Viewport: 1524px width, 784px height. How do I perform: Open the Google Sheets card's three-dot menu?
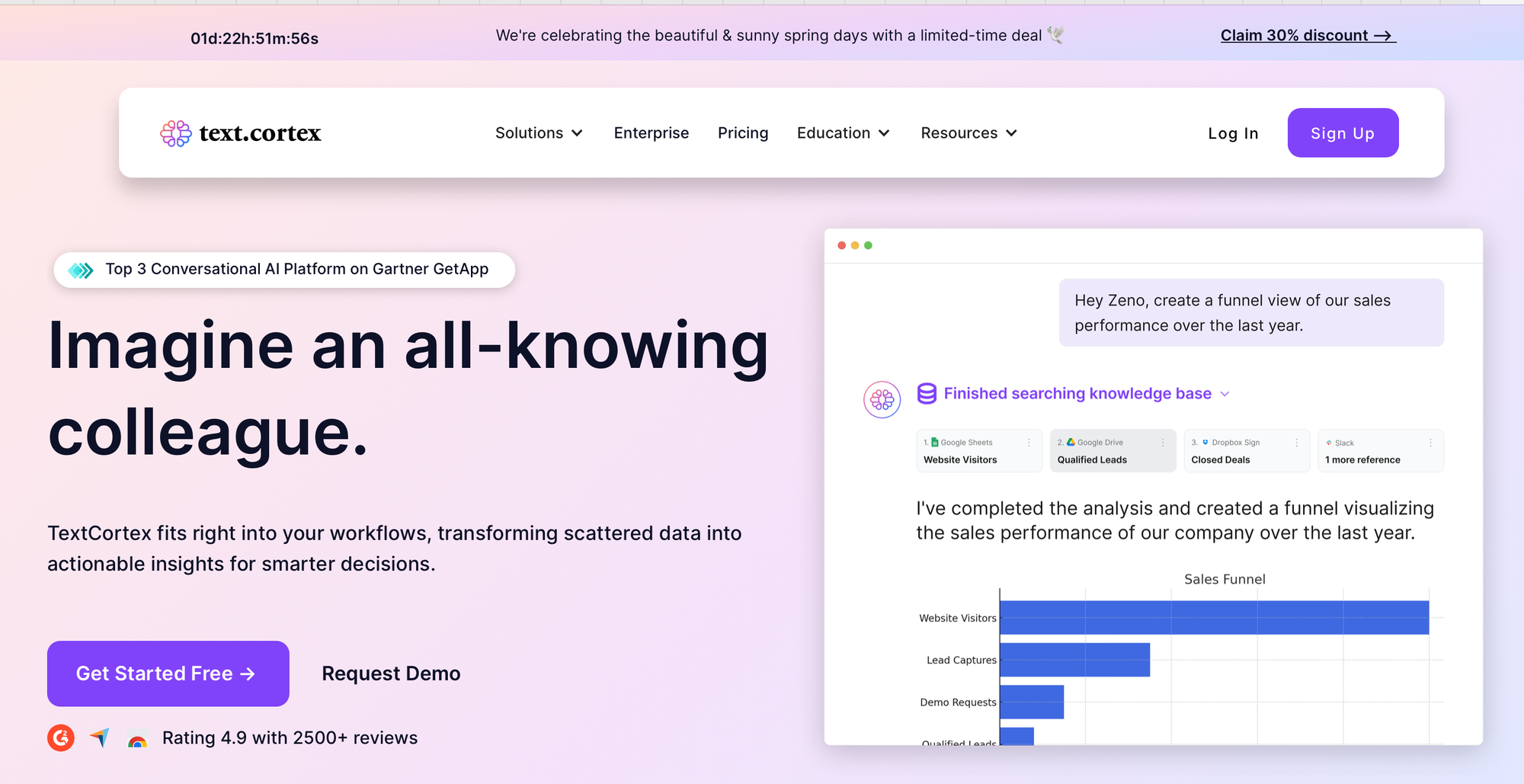click(x=1029, y=443)
